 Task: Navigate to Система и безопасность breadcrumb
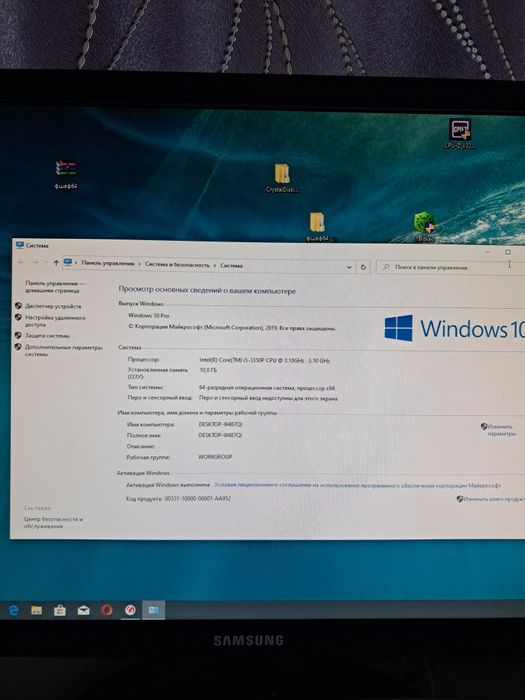click(x=177, y=265)
